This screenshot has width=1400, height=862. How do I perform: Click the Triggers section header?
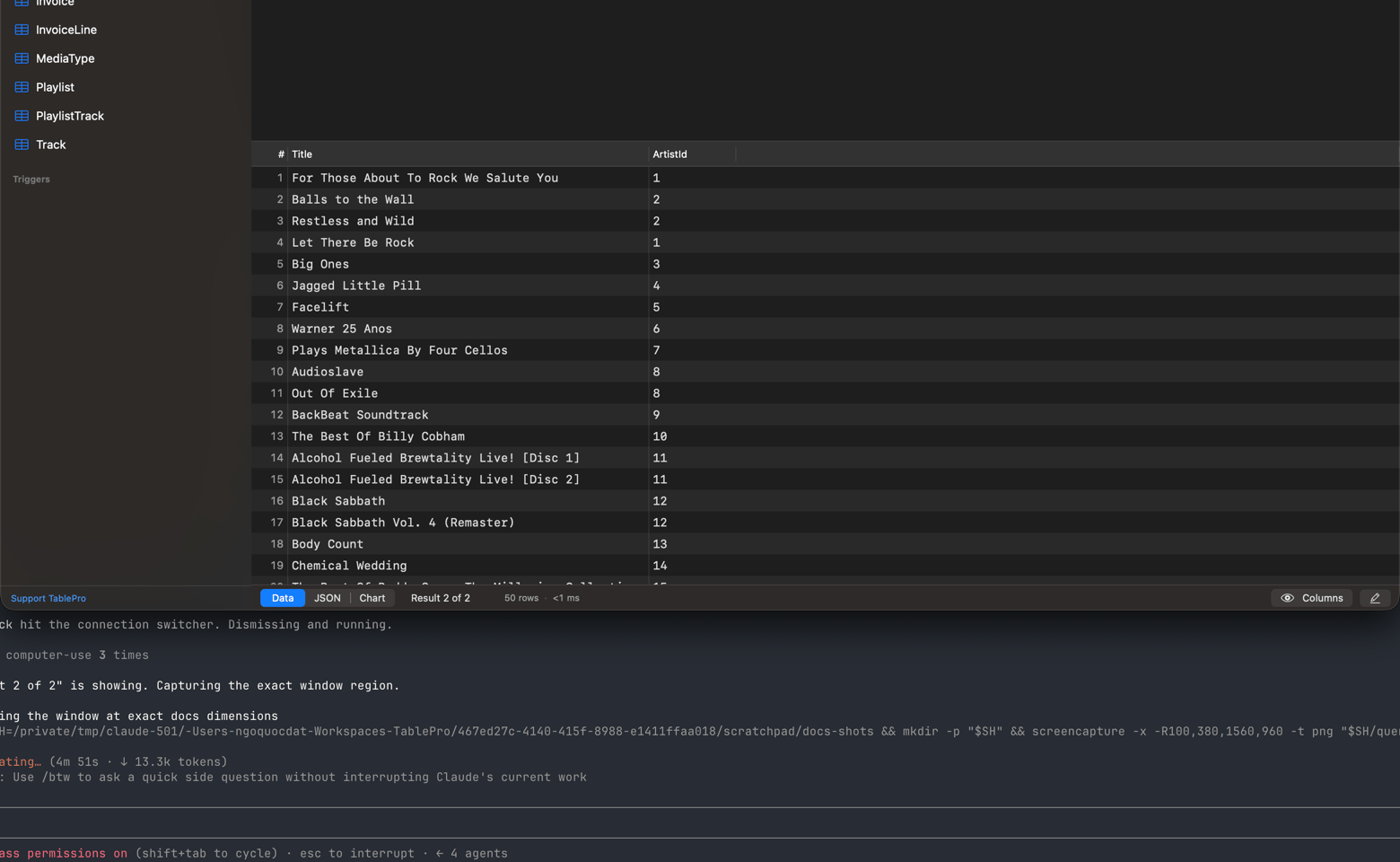pyautogui.click(x=31, y=180)
